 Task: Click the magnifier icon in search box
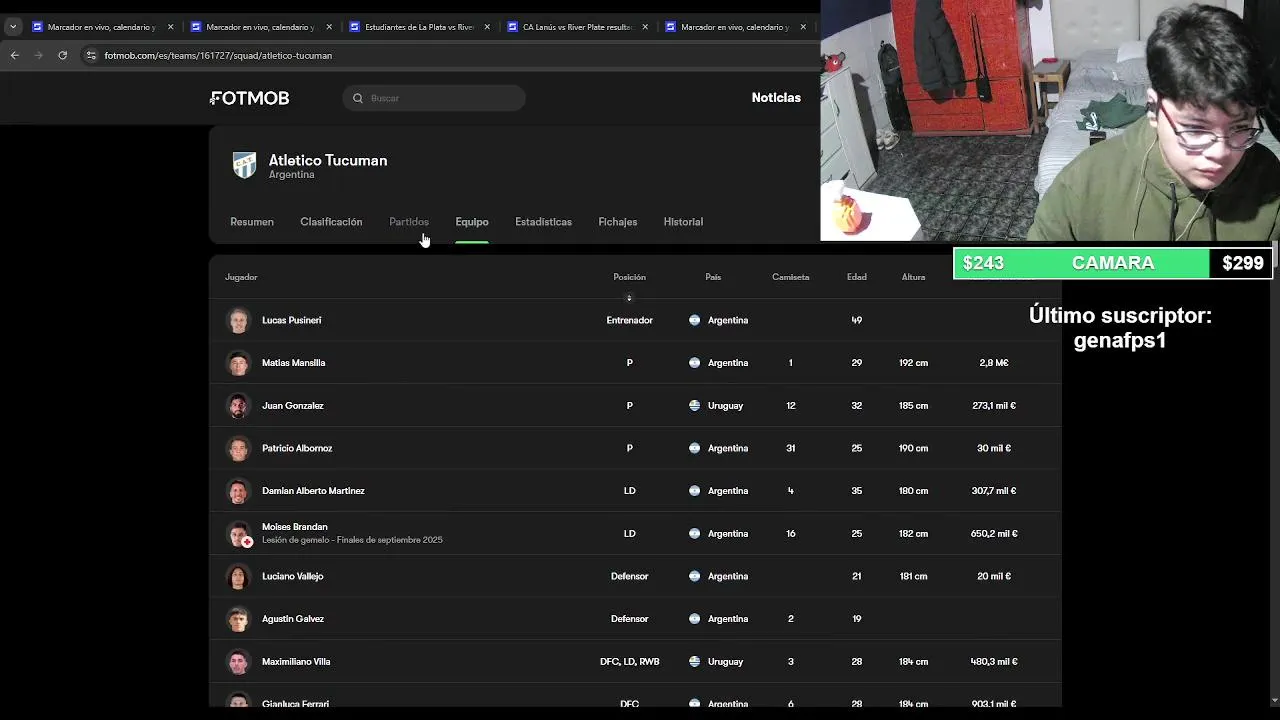pos(358,98)
